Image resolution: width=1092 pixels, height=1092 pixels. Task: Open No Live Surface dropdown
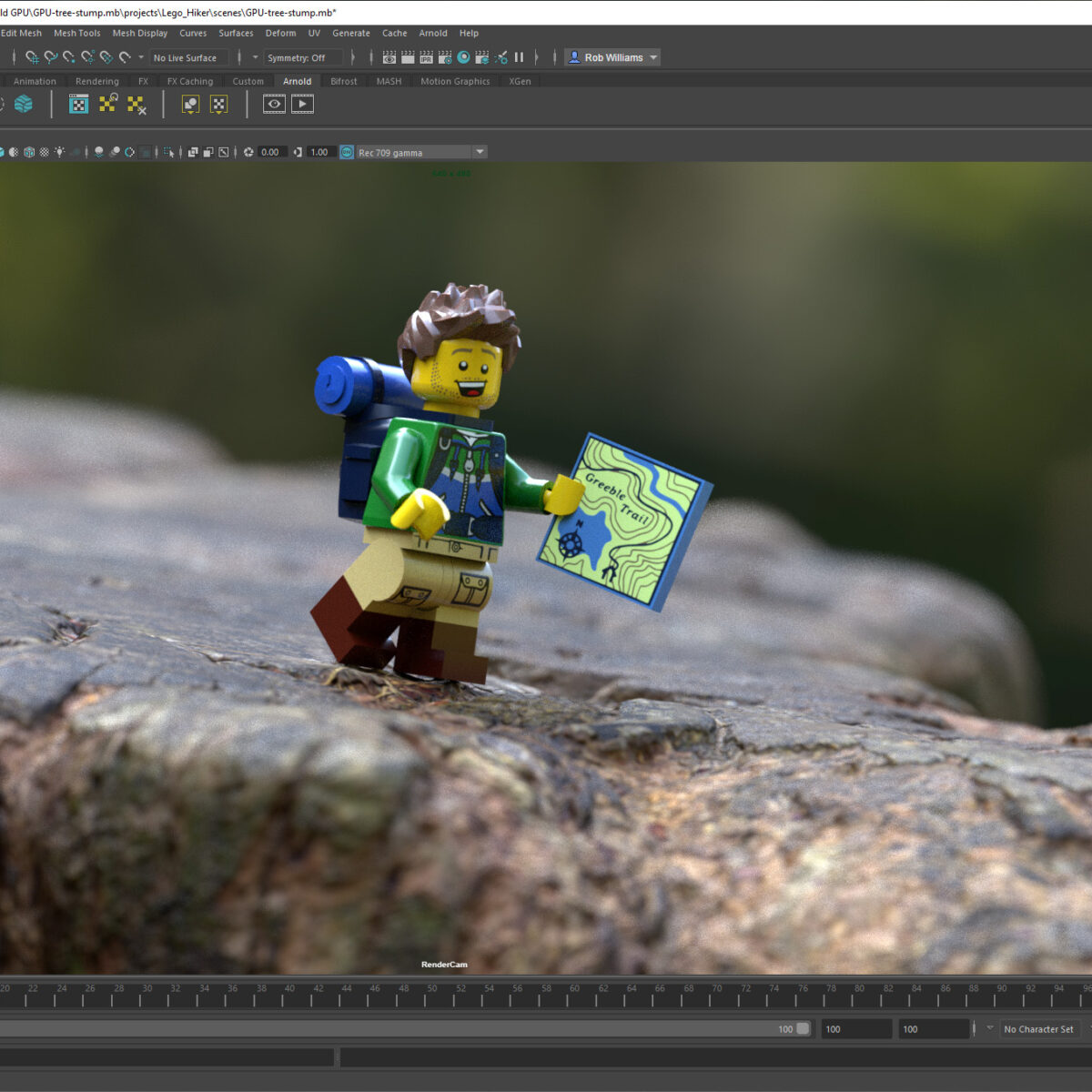point(189,57)
